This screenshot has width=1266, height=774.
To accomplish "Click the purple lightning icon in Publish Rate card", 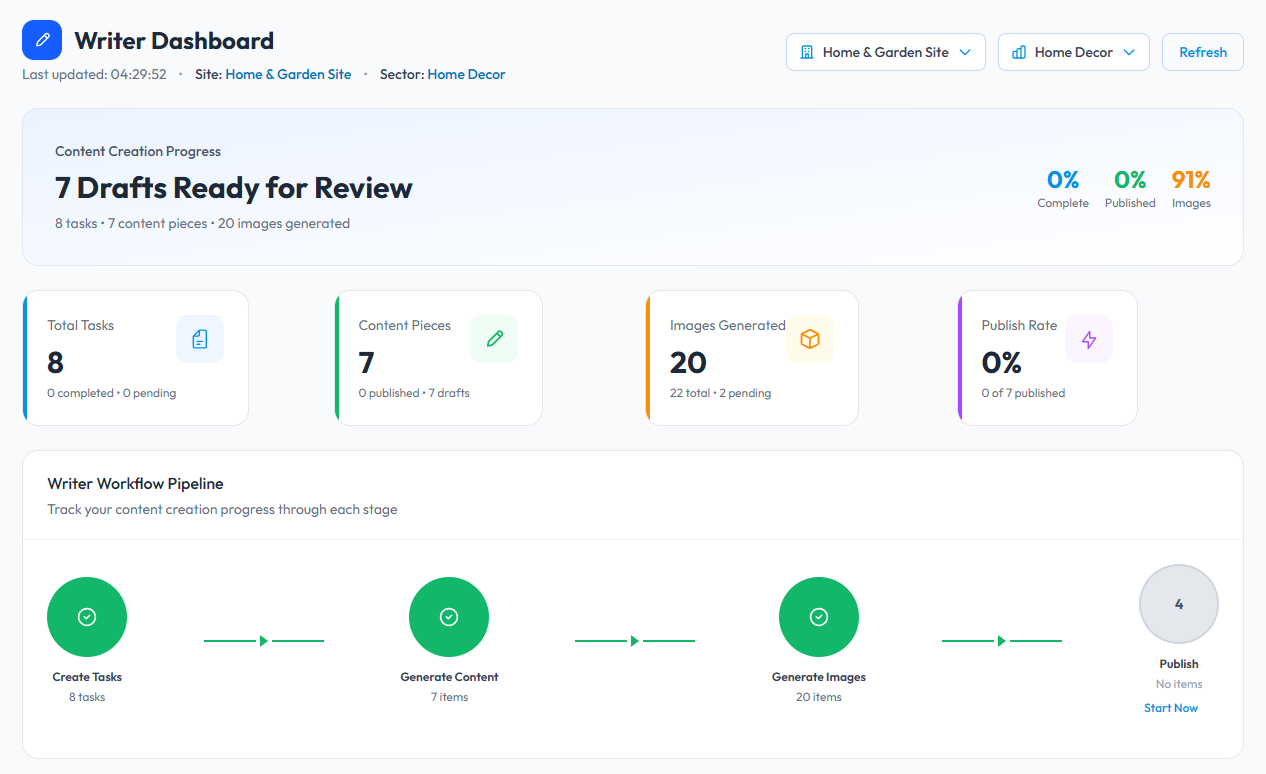I will [1089, 339].
